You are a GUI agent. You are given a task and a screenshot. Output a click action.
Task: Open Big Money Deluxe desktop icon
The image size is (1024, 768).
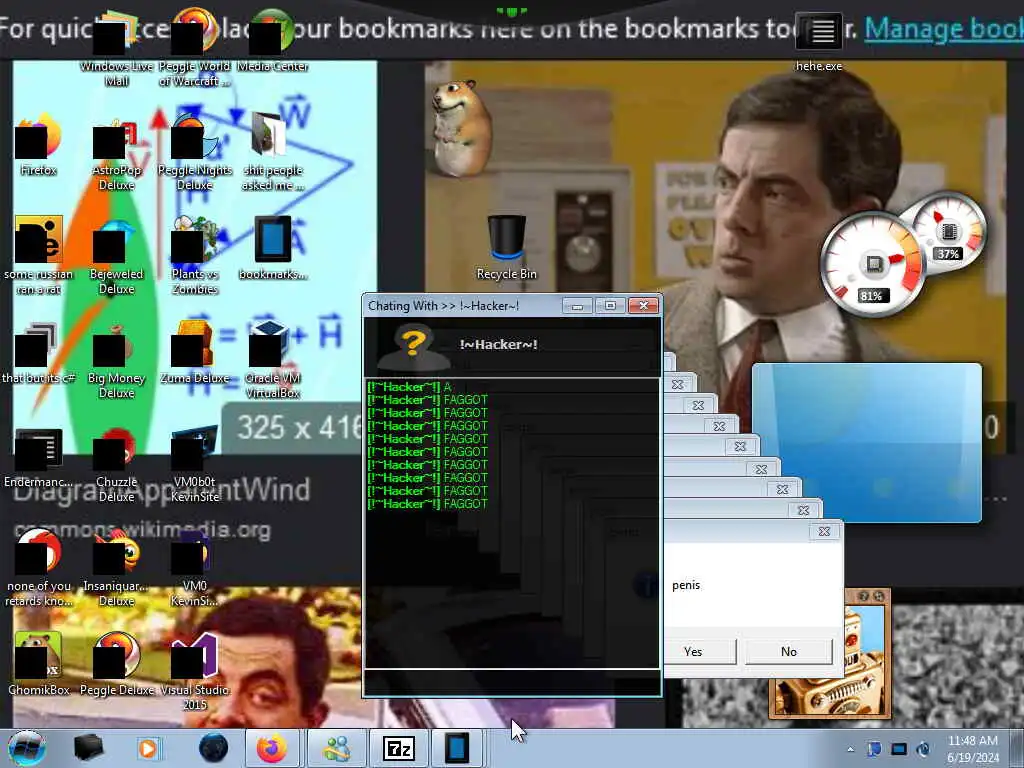coord(116,360)
